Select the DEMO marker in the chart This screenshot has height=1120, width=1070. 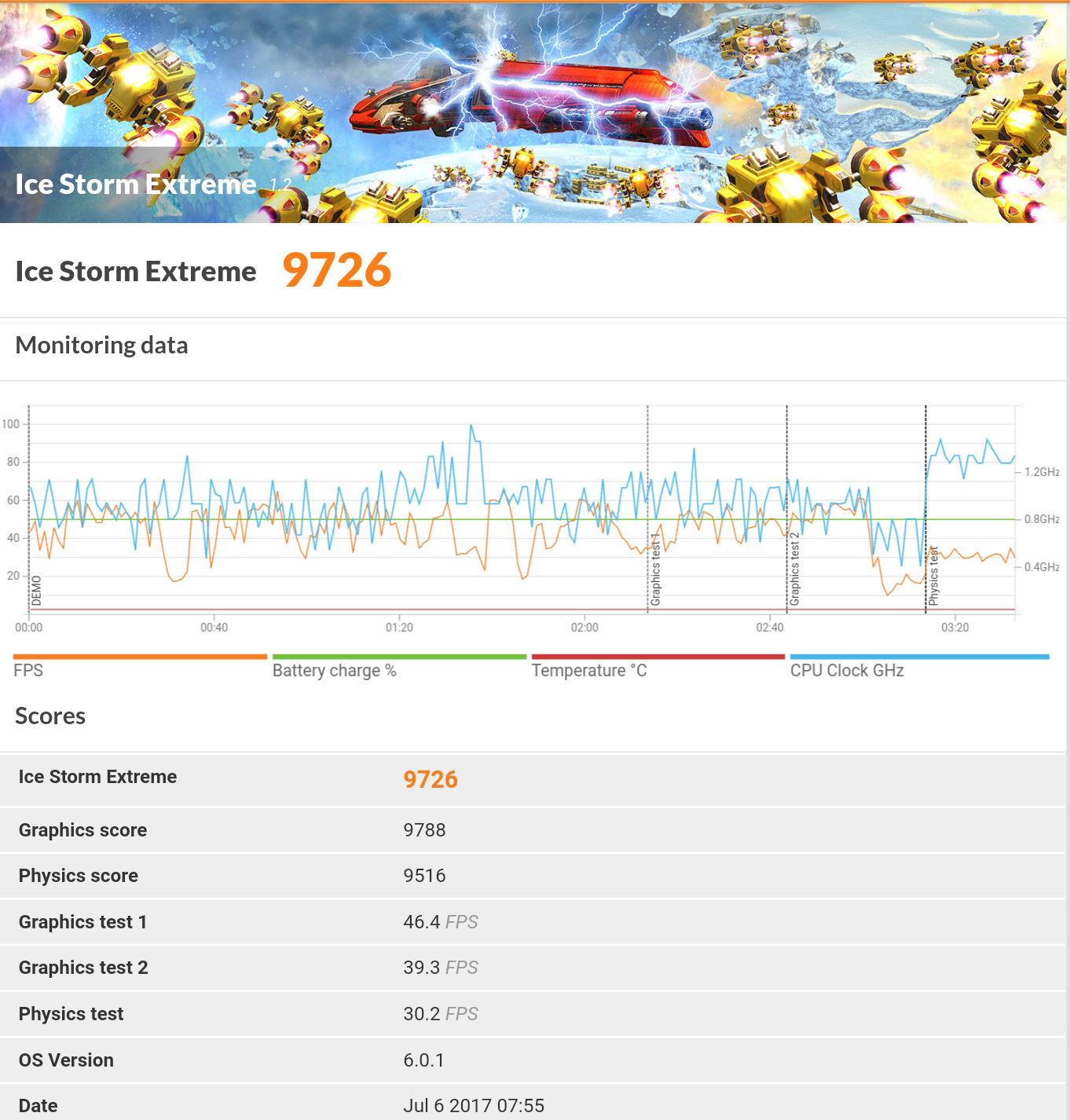click(36, 591)
